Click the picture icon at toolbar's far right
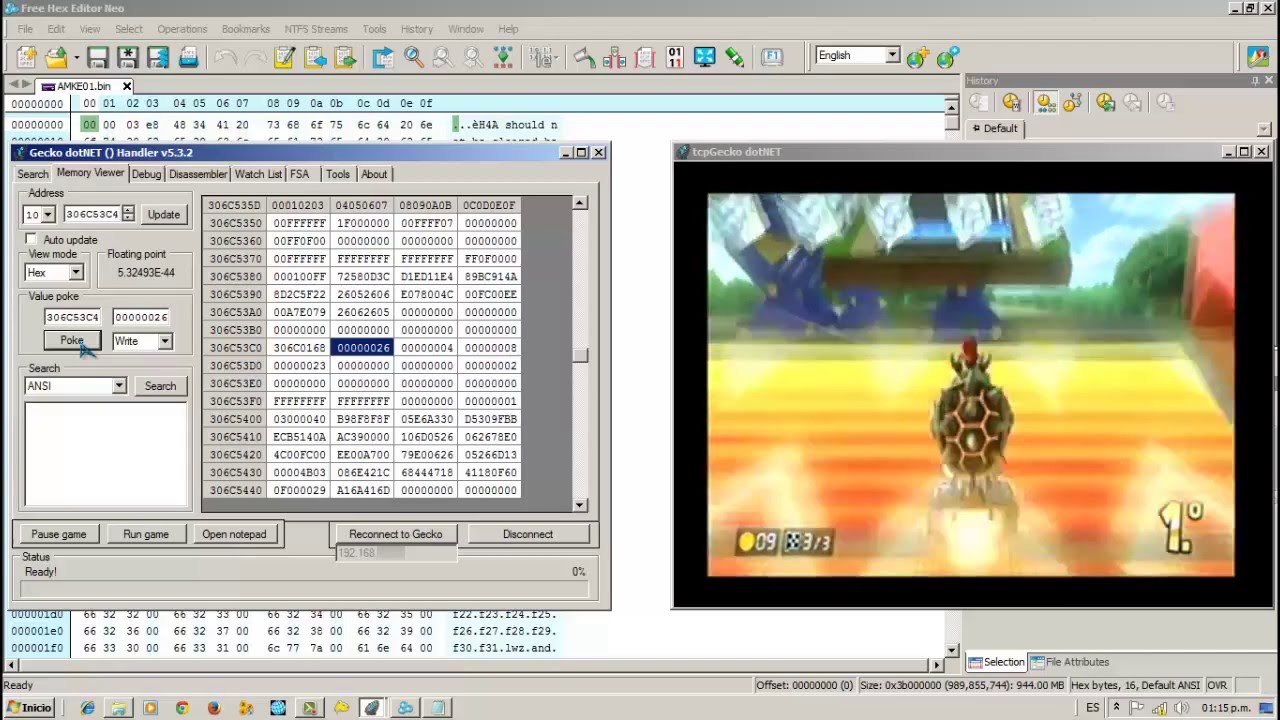The width and height of the screenshot is (1280, 720). point(1257,57)
